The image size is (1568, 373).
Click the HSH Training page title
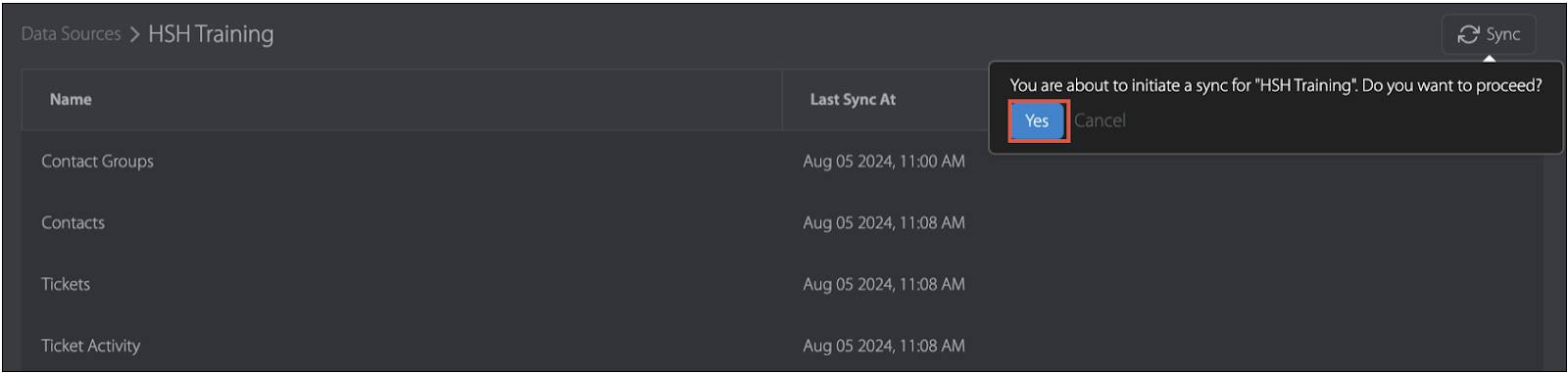[211, 34]
